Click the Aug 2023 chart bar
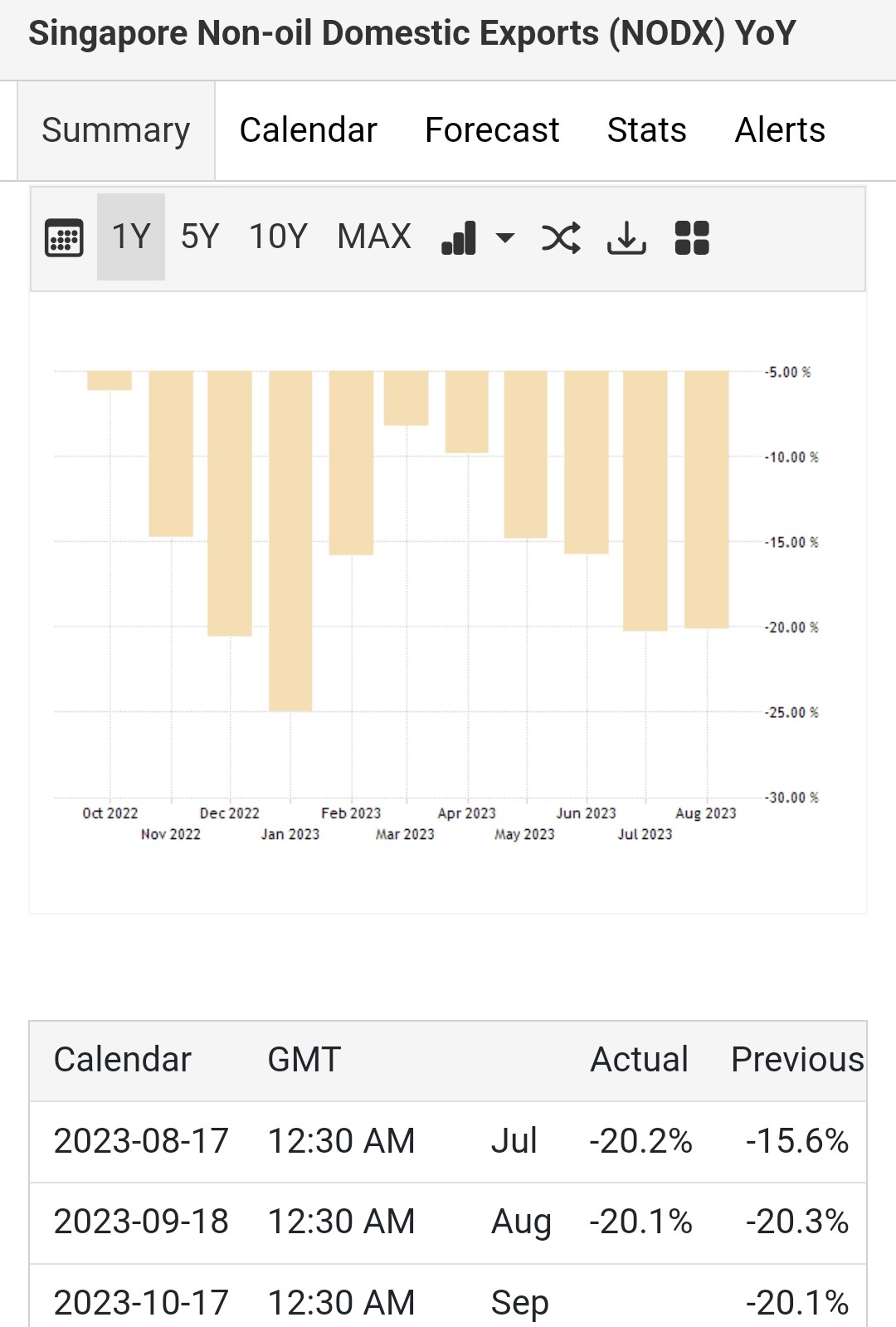Image resolution: width=896 pixels, height=1327 pixels. click(706, 498)
